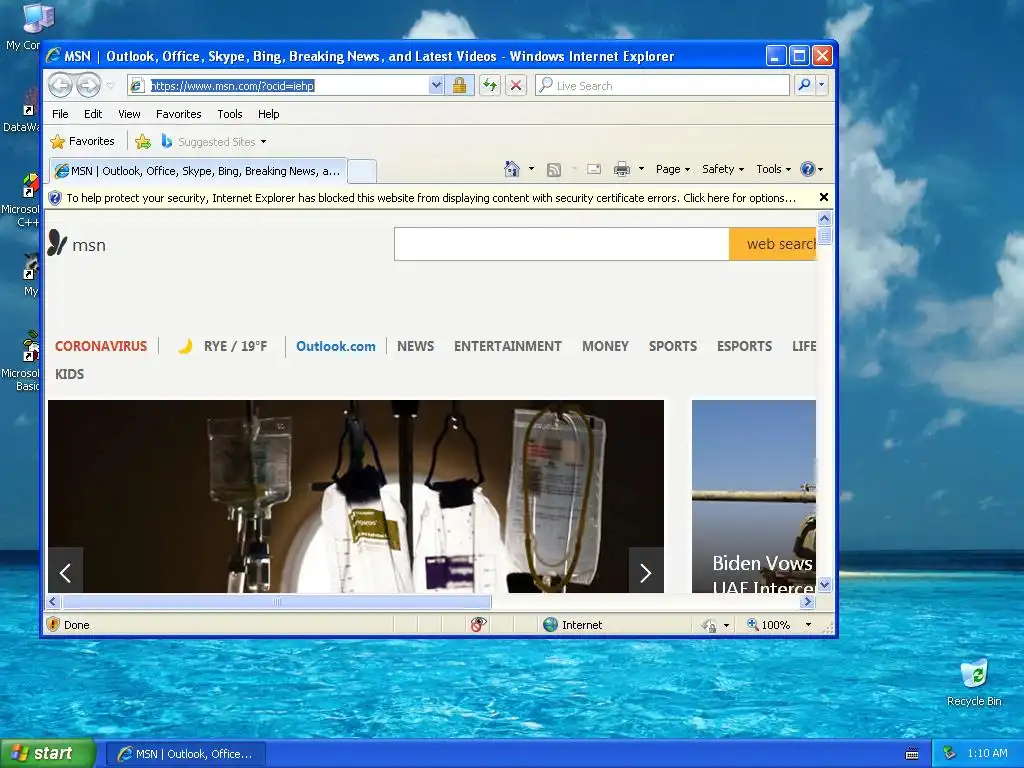Image resolution: width=1024 pixels, height=768 pixels.
Task: Click the RSS feeds icon
Action: pos(554,170)
